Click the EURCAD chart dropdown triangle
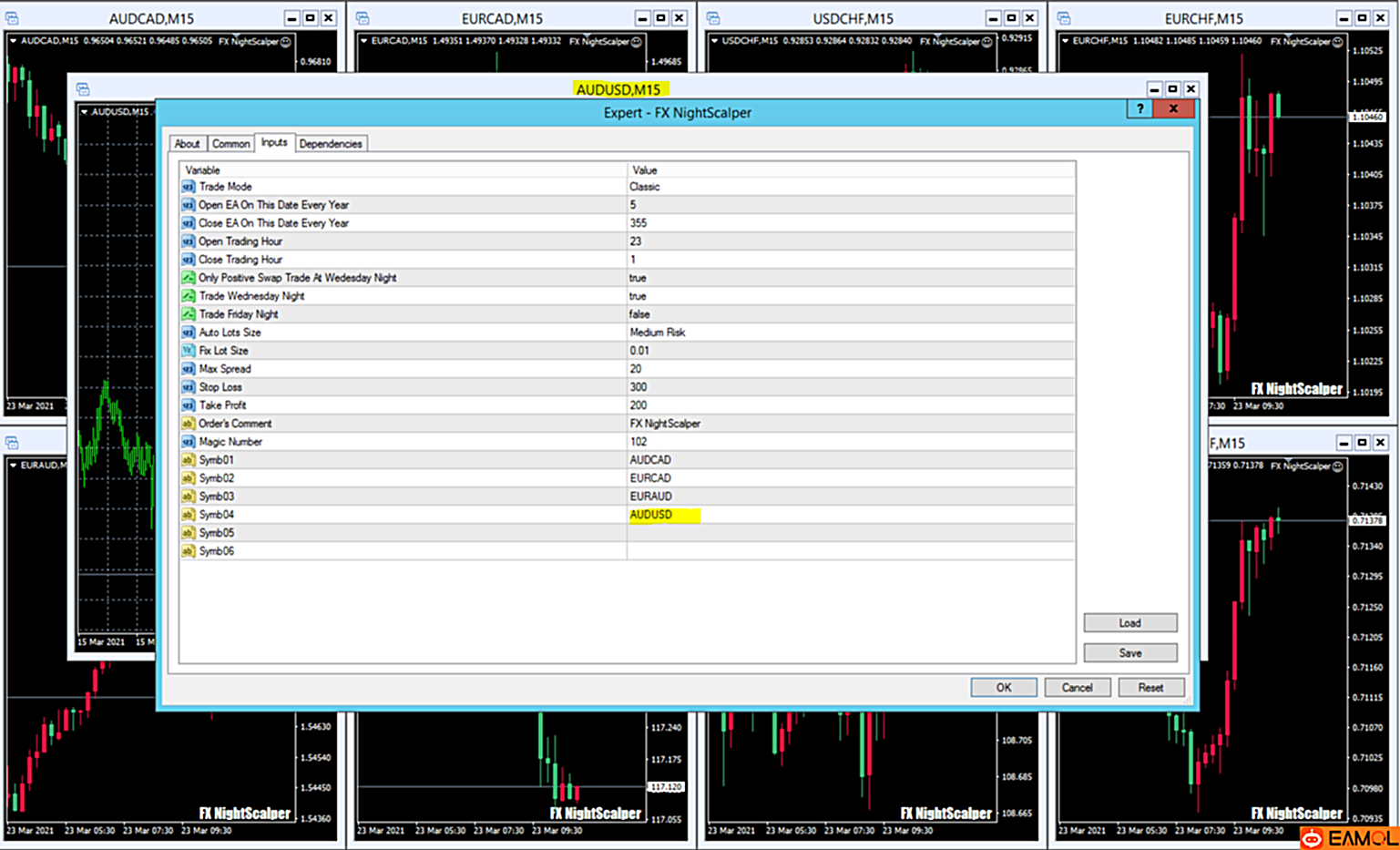The width and height of the screenshot is (1400, 850). 364,41
